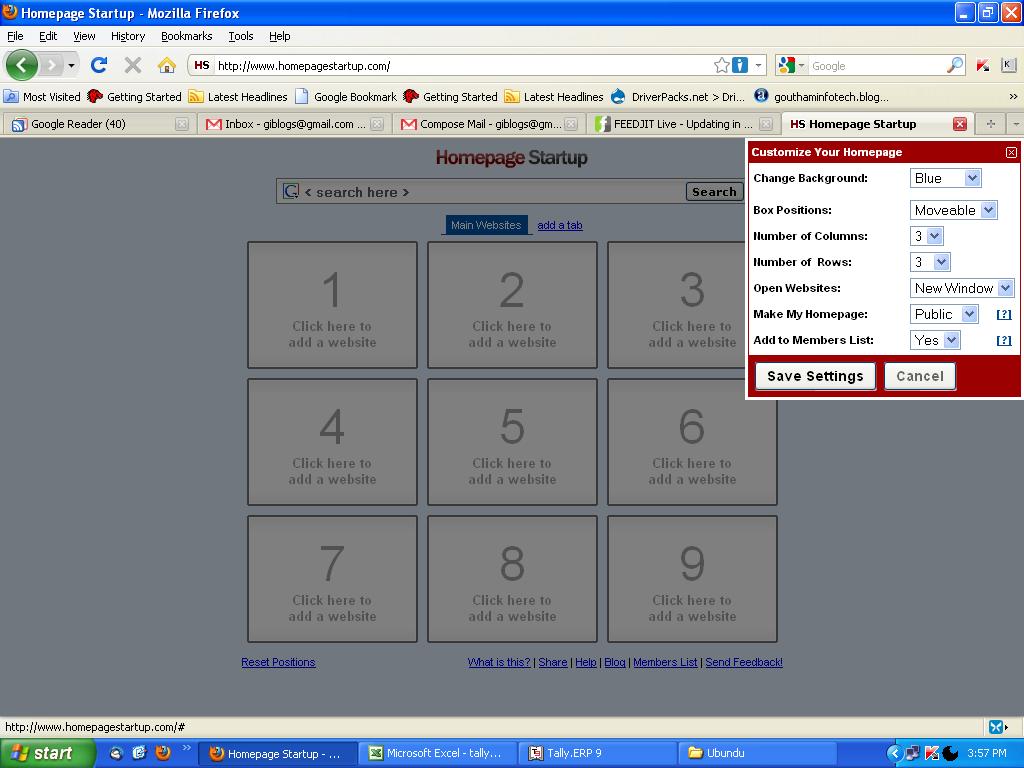Open Most Visited bookmarks folder
The image size is (1024, 768).
42,97
